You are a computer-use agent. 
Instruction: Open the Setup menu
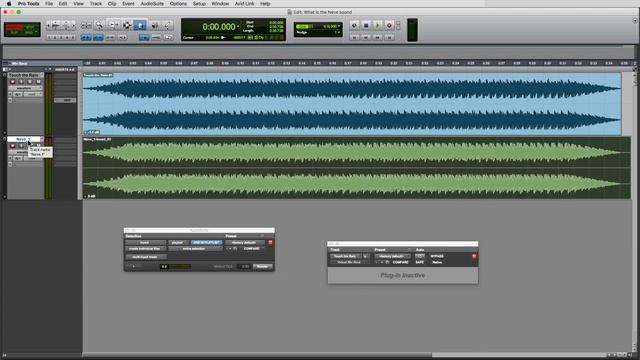coord(199,4)
